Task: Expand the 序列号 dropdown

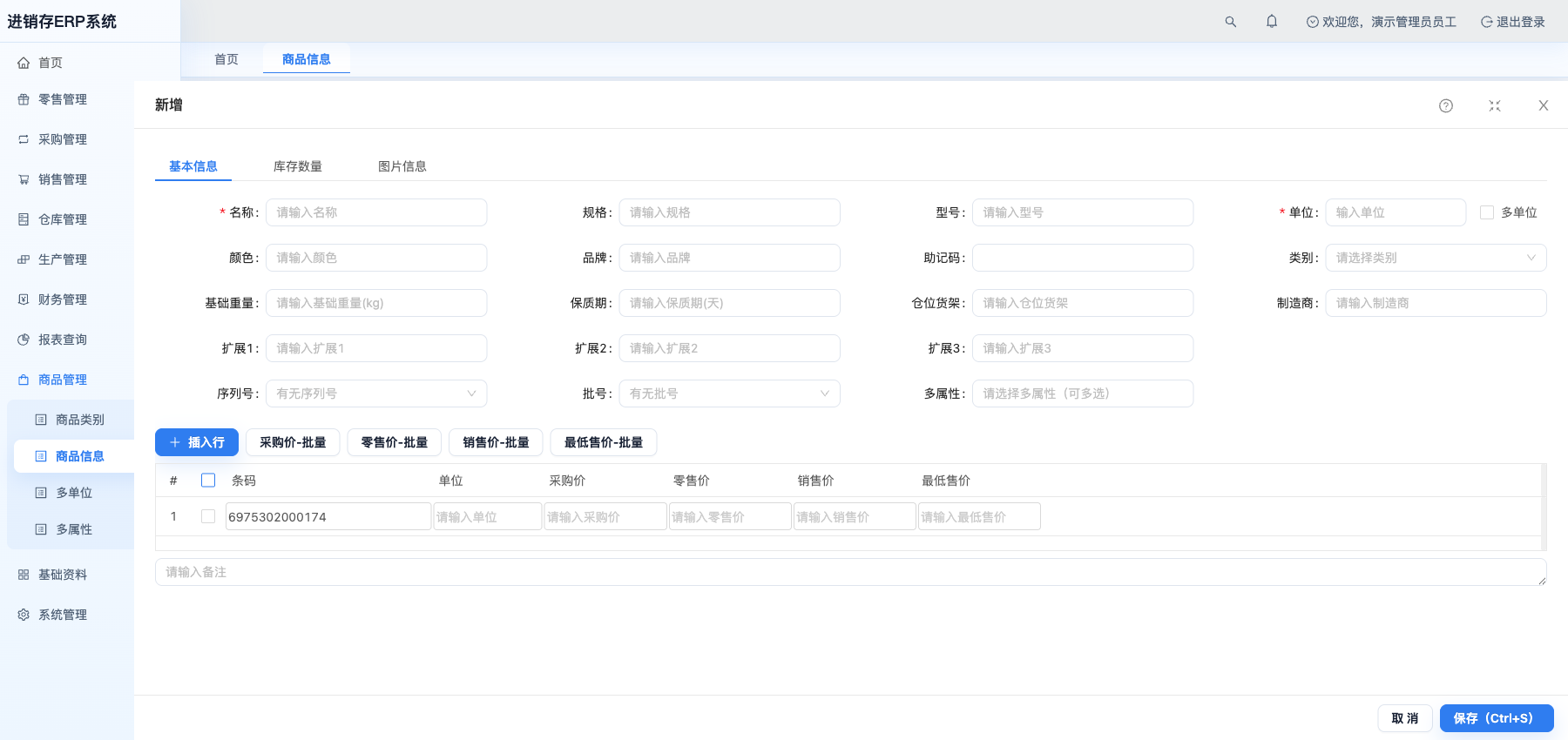Action: (376, 394)
